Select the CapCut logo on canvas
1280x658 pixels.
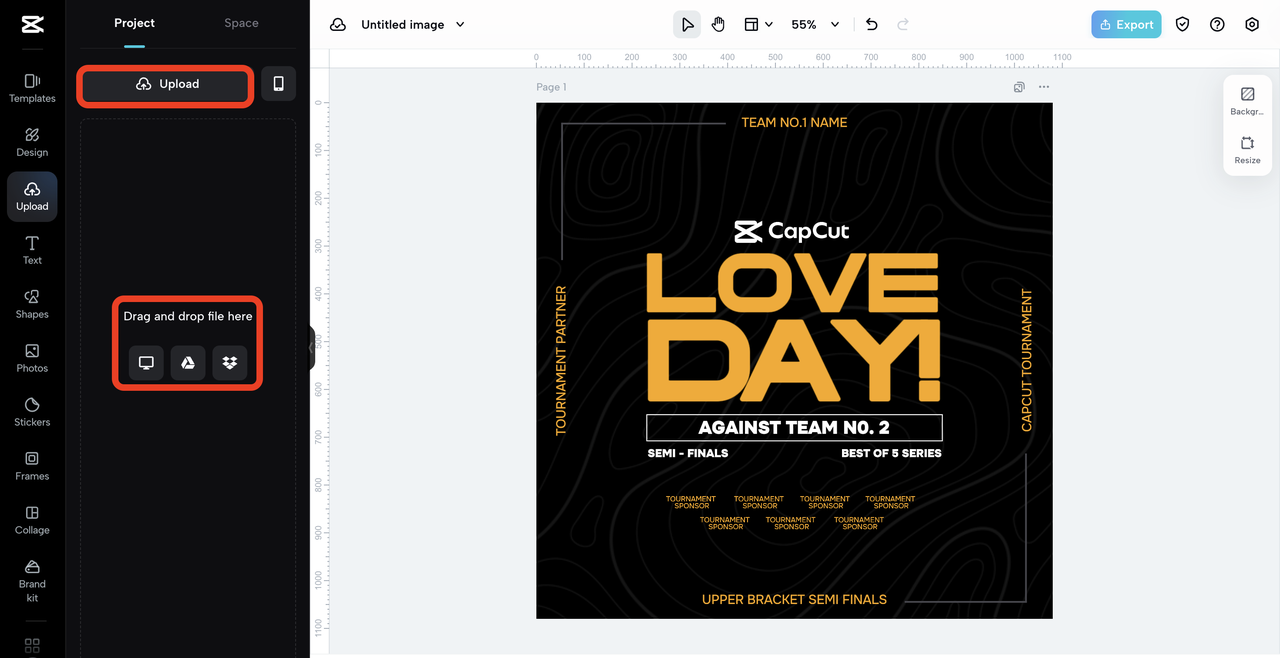coord(792,232)
